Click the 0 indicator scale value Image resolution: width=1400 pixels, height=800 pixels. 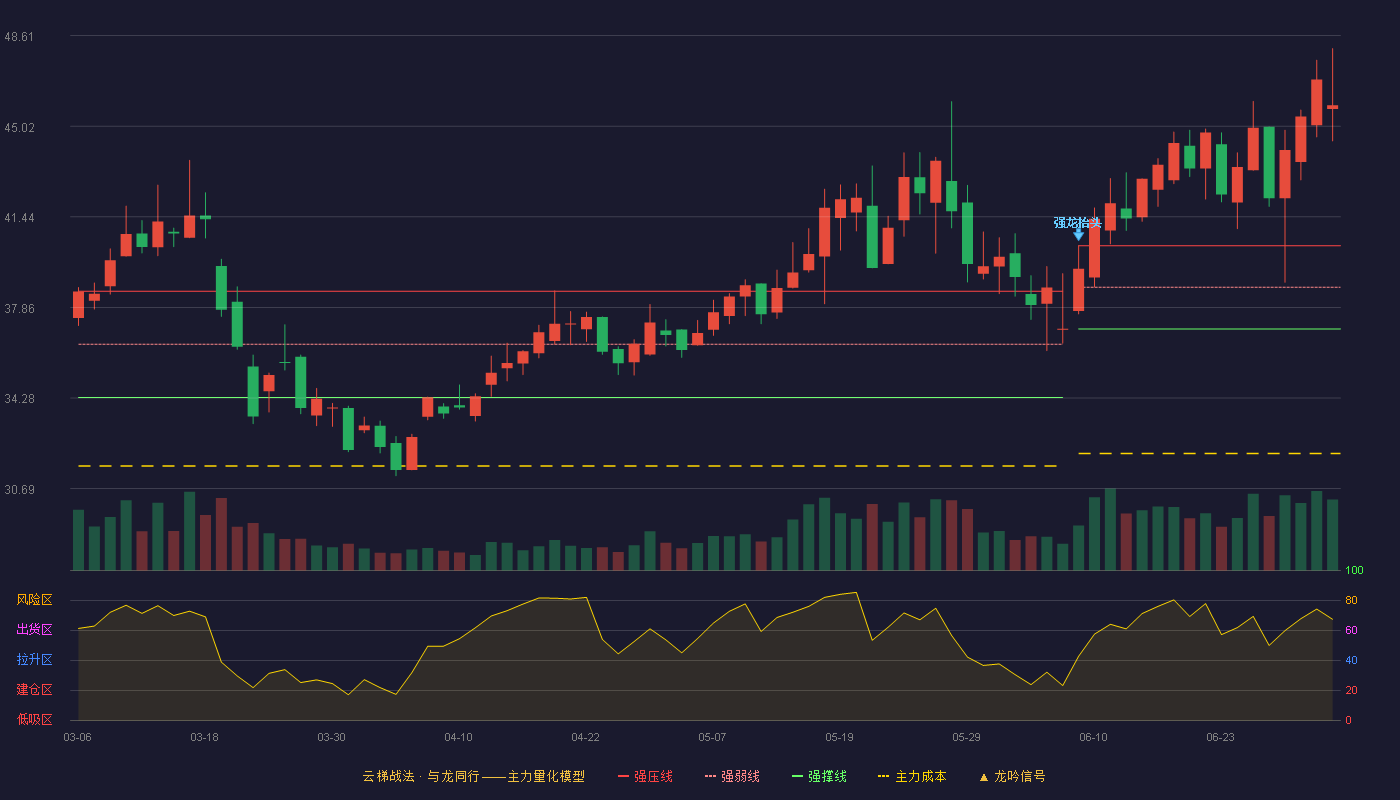(x=1348, y=720)
